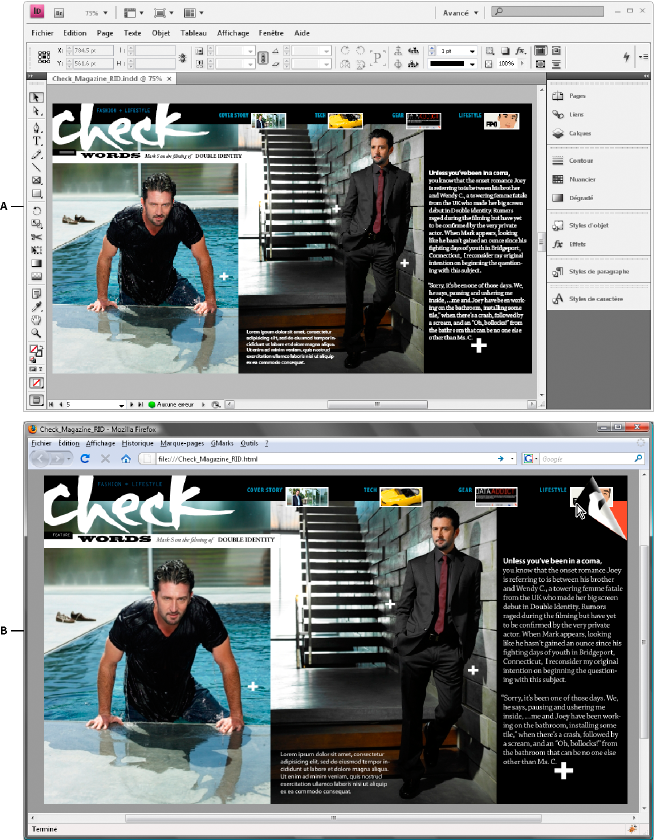This screenshot has height=840, width=654.
Task: Select the Rectangle tool
Action: [x=36, y=193]
